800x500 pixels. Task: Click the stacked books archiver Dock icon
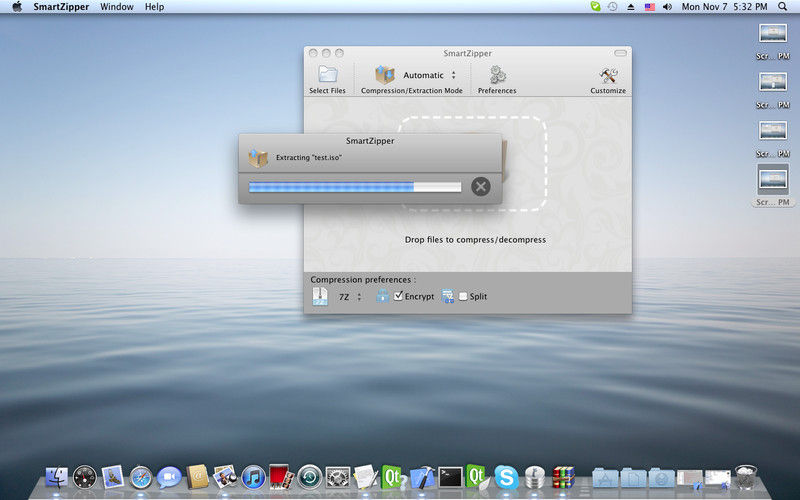coord(563,478)
